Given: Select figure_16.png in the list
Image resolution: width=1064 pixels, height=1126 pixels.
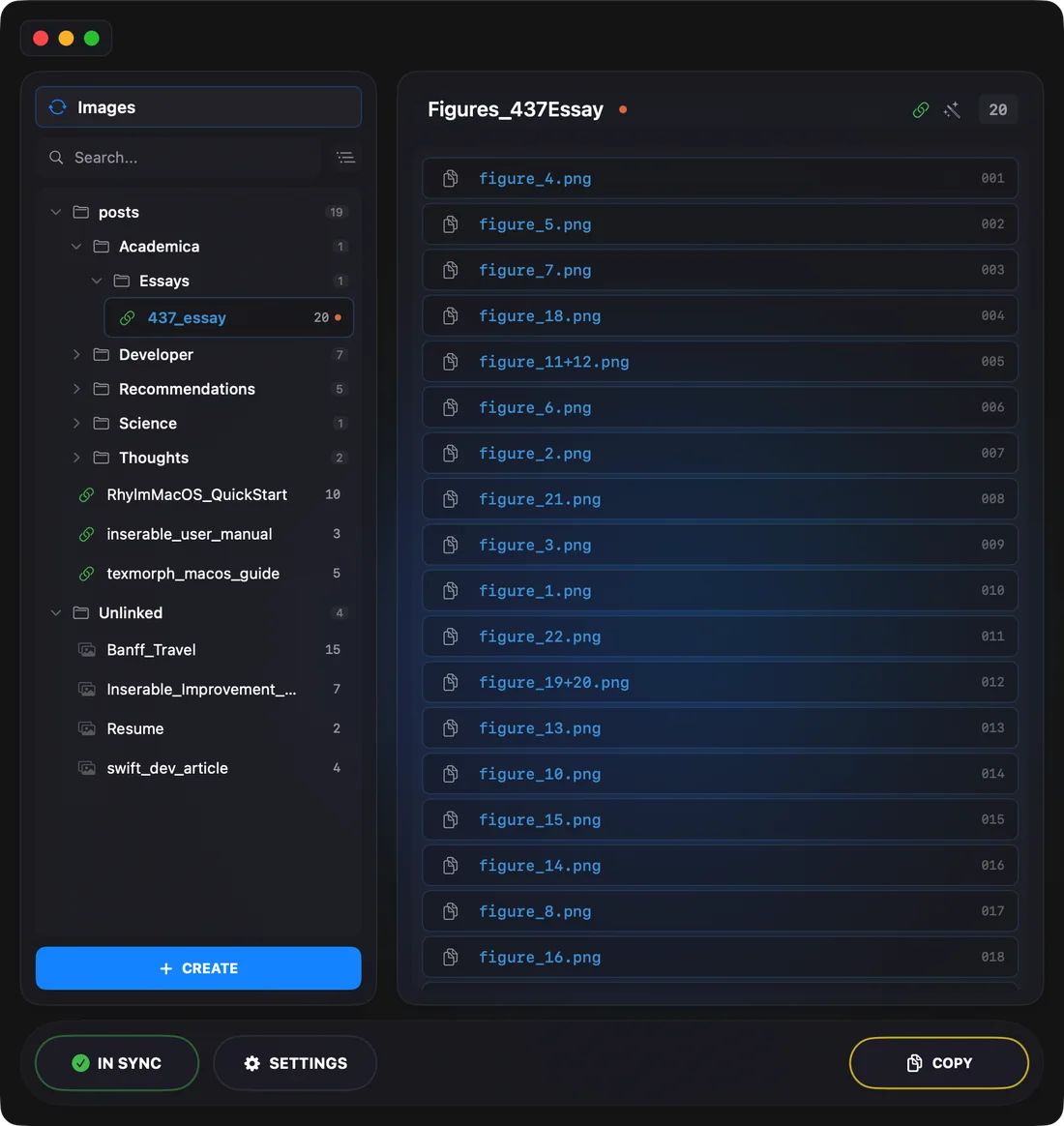Looking at the screenshot, I should click(720, 958).
